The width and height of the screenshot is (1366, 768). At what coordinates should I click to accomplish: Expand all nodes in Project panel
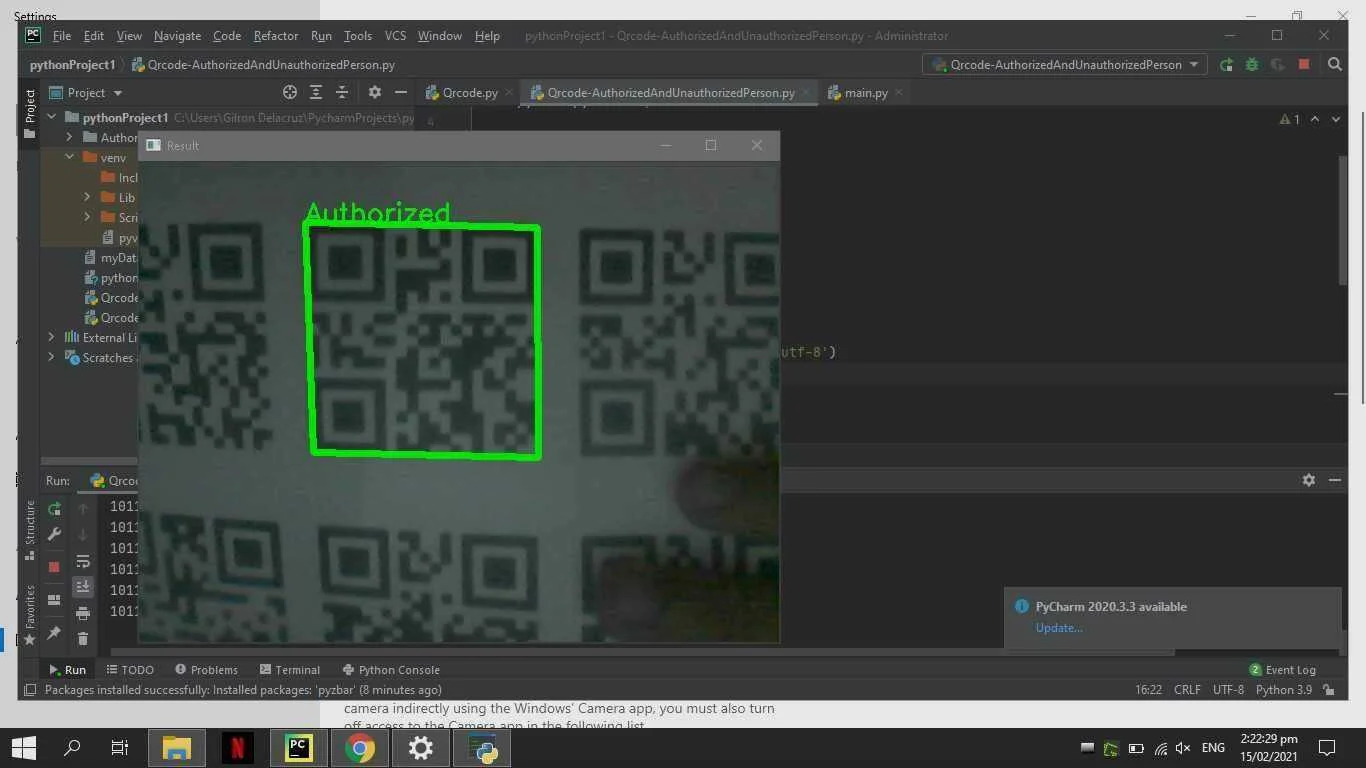316,92
